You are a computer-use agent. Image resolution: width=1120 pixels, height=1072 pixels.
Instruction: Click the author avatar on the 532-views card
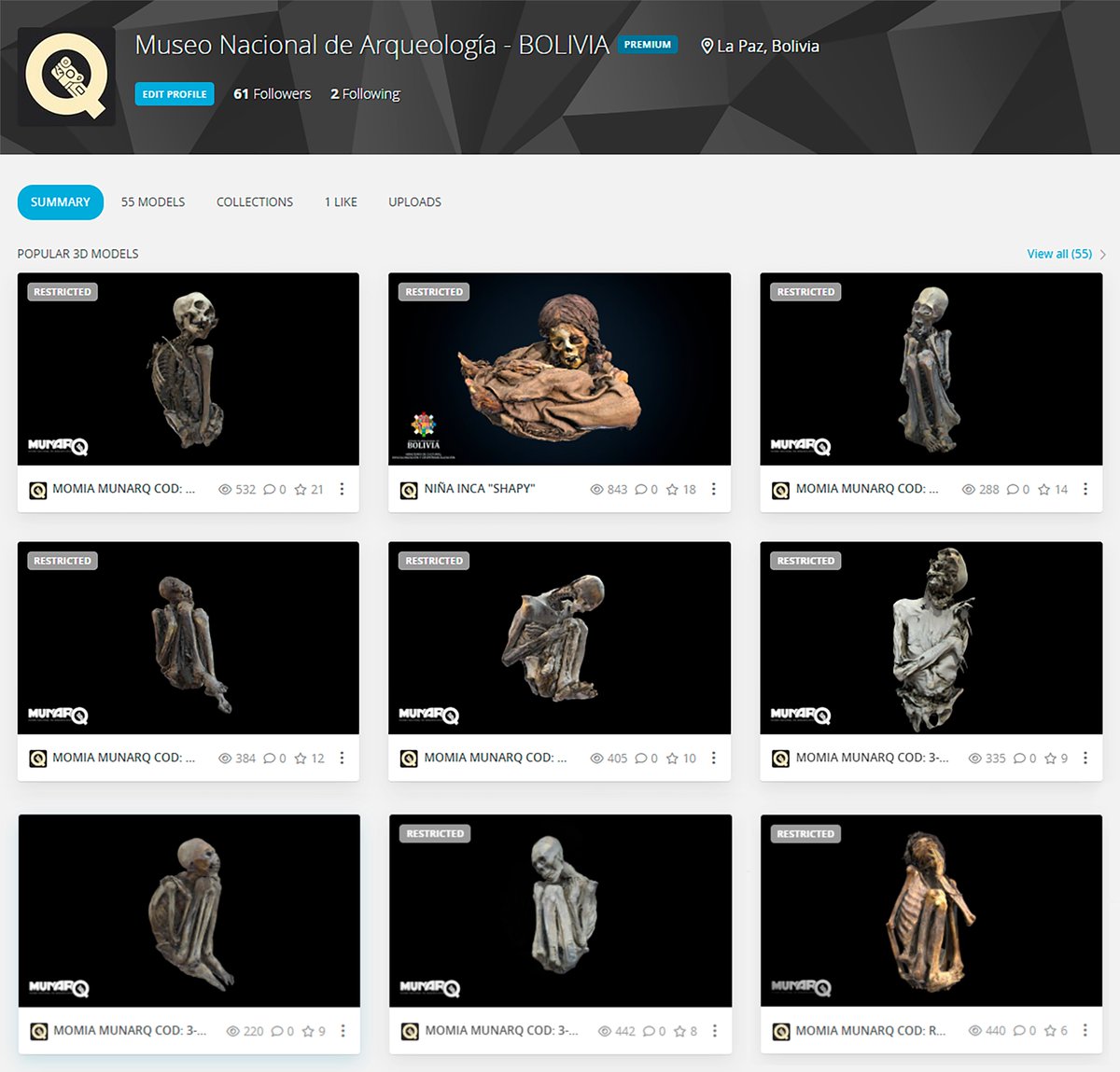[37, 490]
